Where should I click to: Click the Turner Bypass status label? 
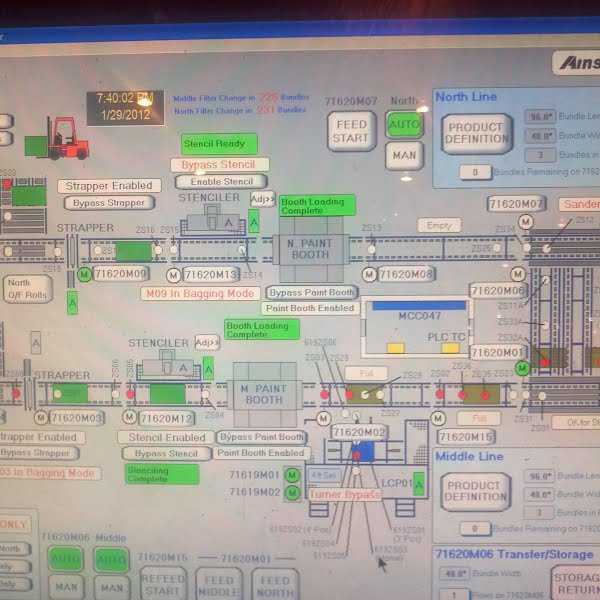pos(344,494)
